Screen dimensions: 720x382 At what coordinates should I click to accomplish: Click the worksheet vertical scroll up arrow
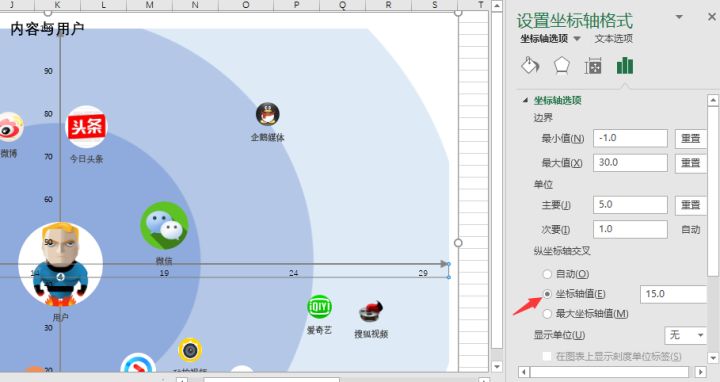pyautogui.click(x=497, y=6)
